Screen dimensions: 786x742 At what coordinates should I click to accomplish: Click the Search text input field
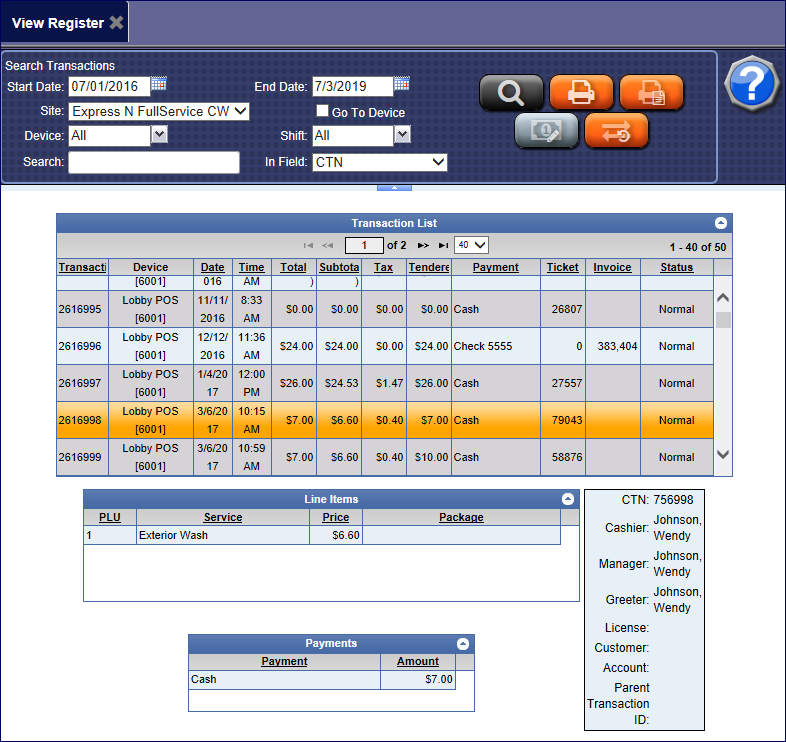click(x=154, y=162)
